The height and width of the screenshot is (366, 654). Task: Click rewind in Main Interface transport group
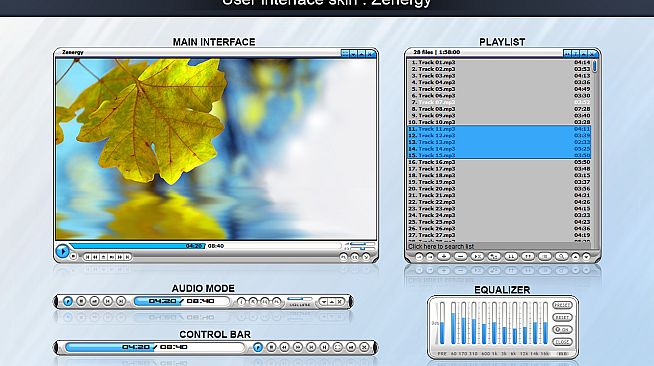coord(96,257)
